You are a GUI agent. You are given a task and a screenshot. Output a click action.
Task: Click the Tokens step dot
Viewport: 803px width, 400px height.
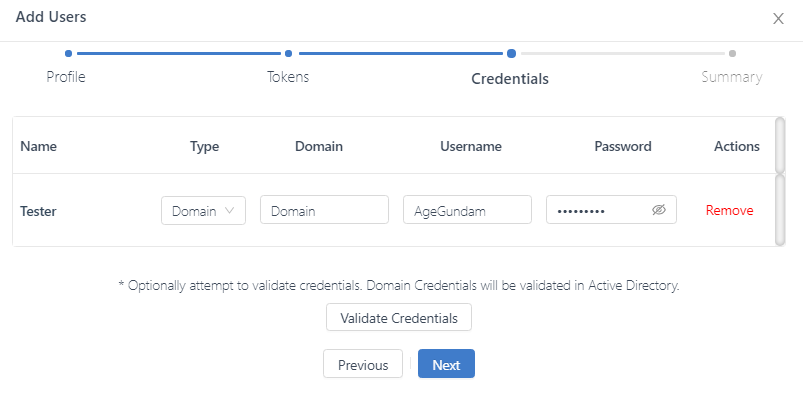pos(288,54)
